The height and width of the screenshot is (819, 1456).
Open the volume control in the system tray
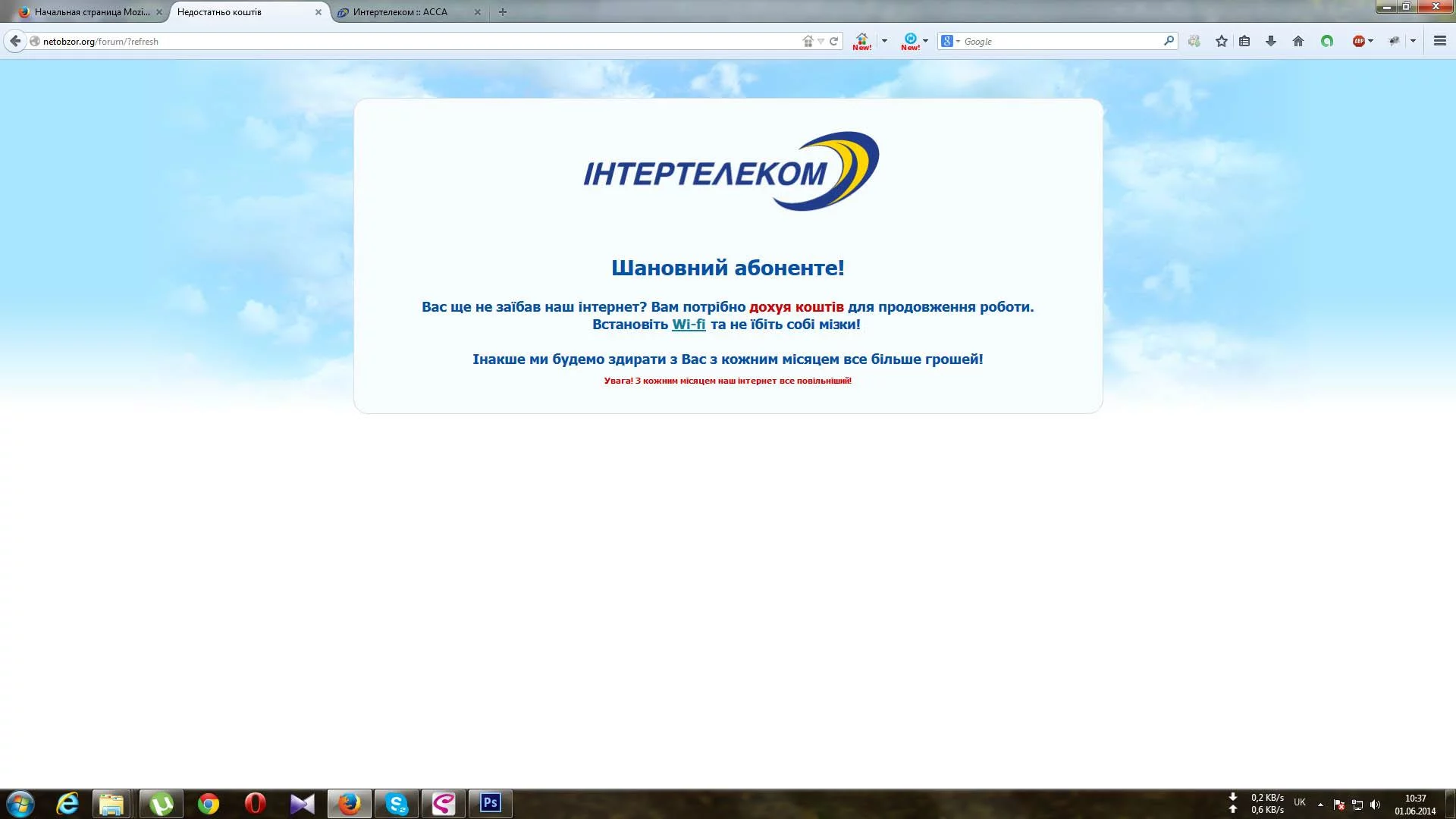coord(1376,803)
